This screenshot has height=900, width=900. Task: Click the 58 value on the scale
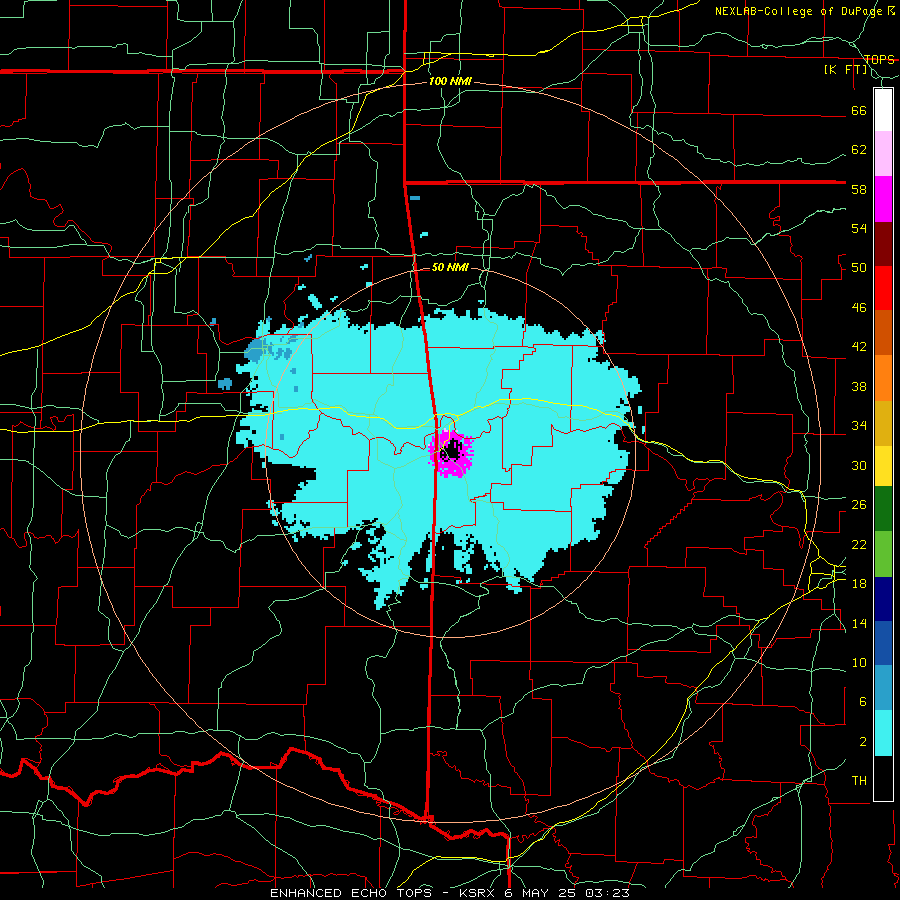pyautogui.click(x=859, y=189)
